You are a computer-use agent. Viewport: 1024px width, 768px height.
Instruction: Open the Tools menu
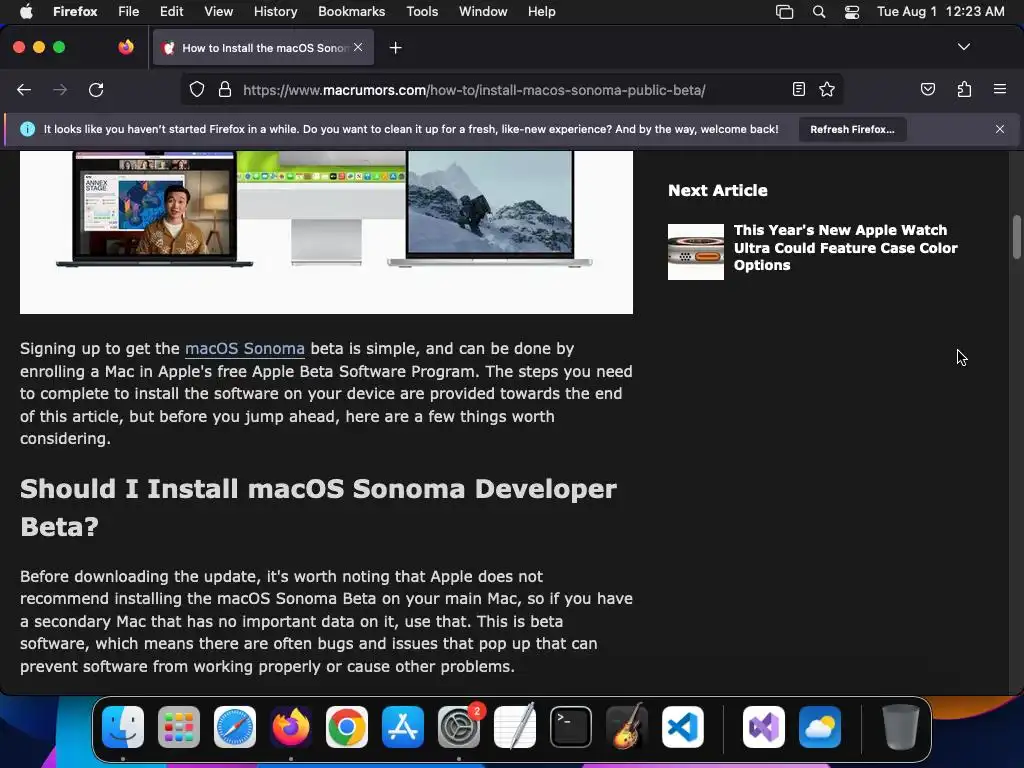[422, 12]
